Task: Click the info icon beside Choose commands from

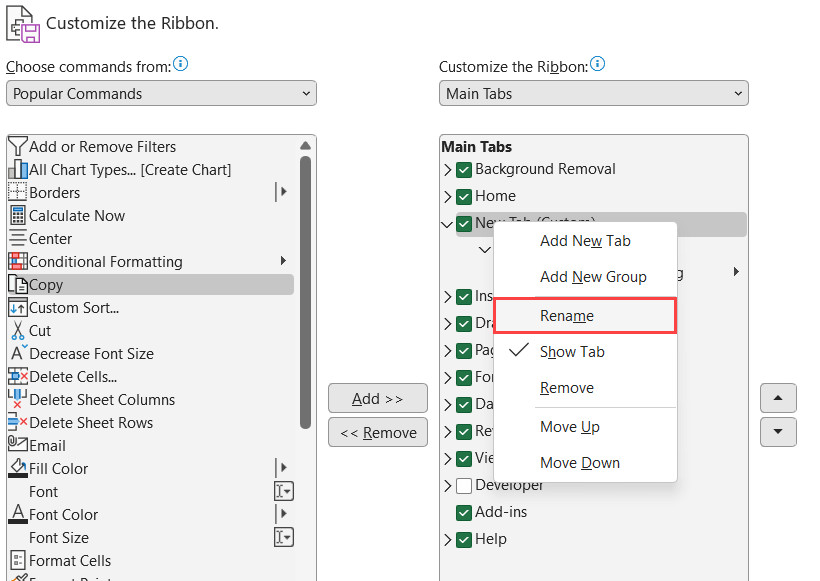Action: (180, 64)
